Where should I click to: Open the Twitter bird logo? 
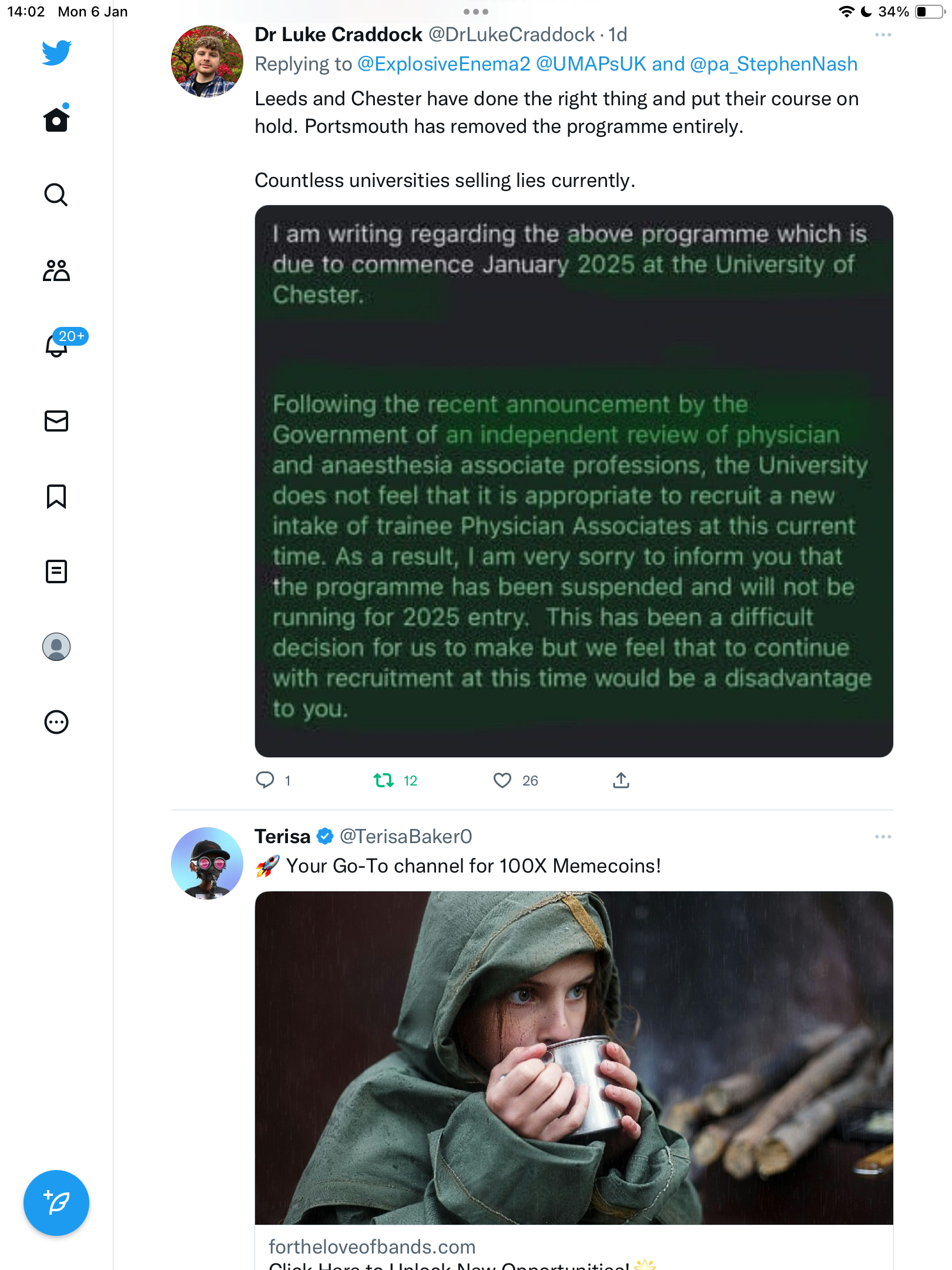[56, 52]
